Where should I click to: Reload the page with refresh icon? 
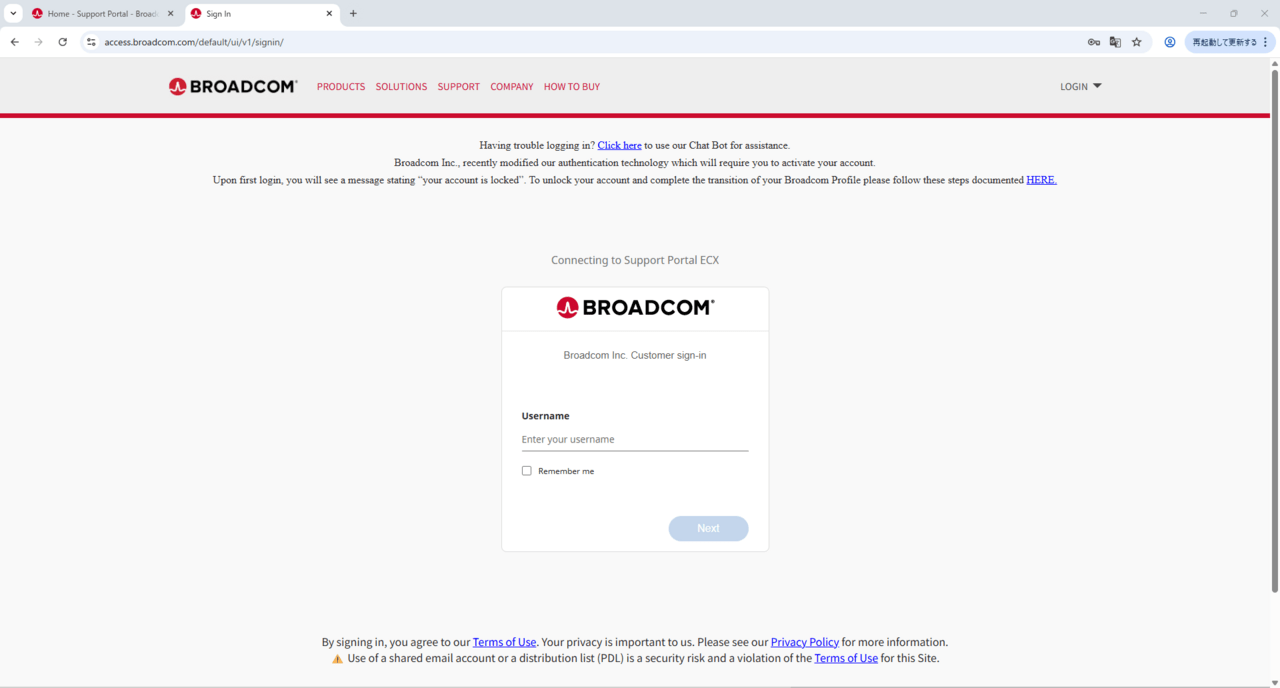click(63, 42)
